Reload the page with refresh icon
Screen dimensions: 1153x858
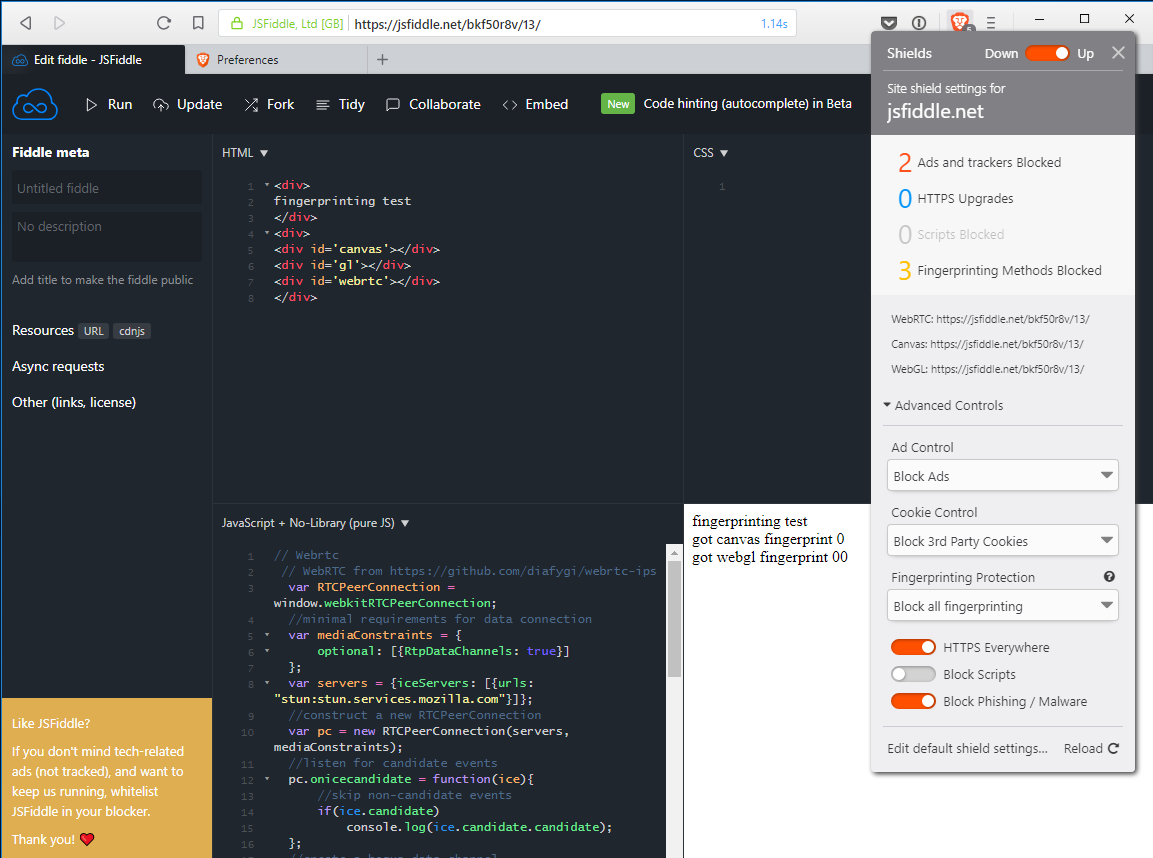pos(163,23)
